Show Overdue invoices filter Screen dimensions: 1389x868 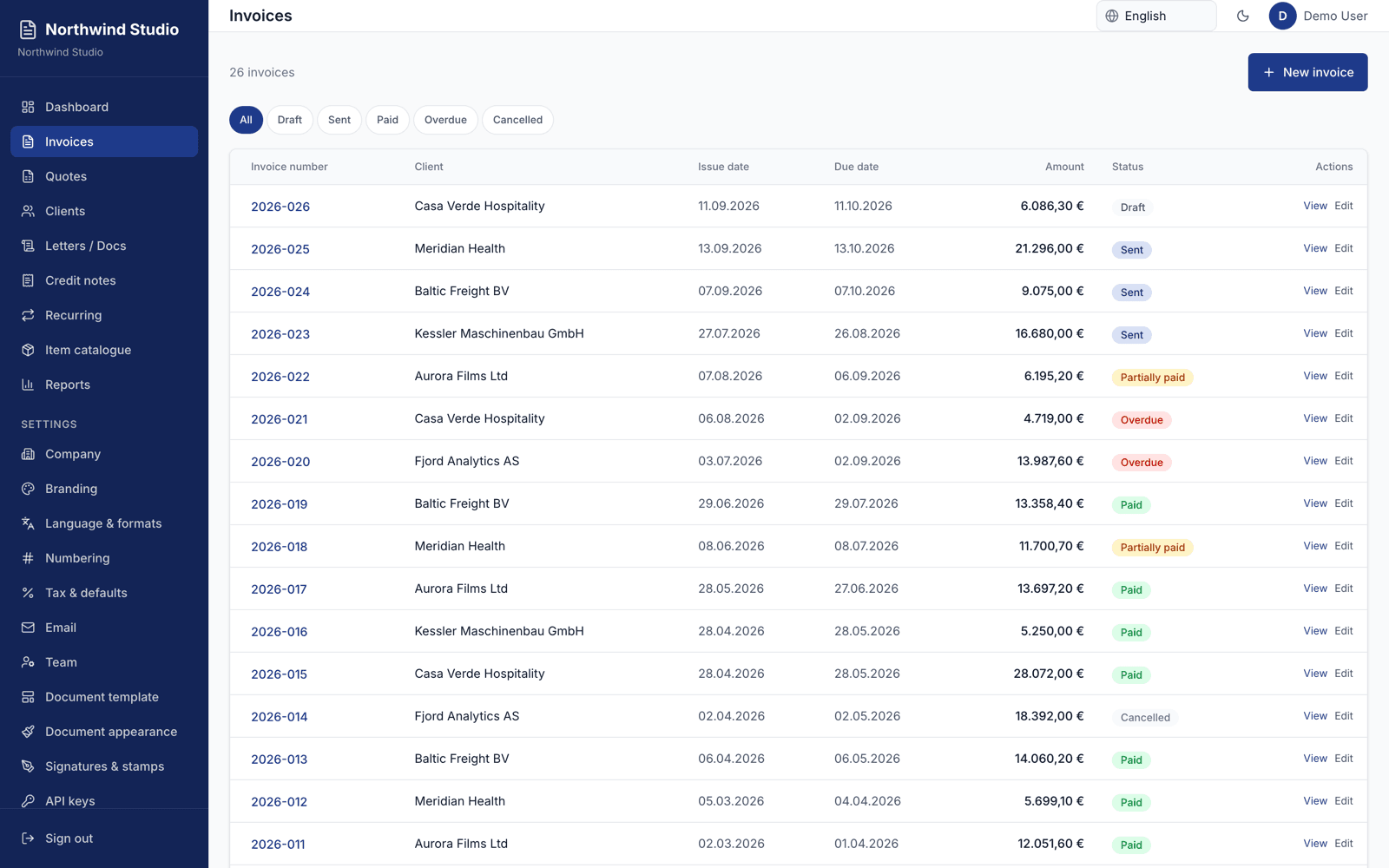(x=445, y=120)
